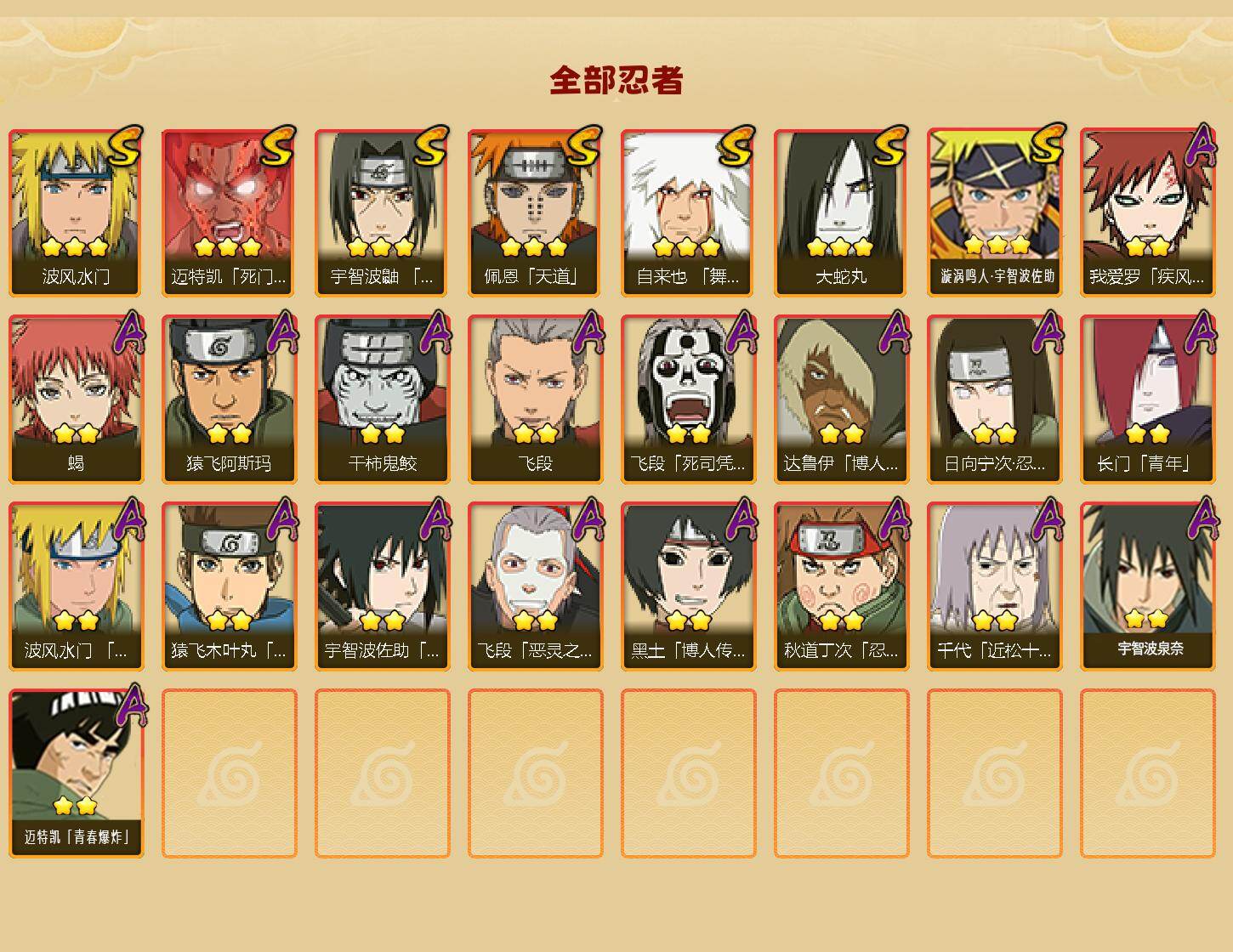Select the 长门「青年」ninja card
Viewport: 1233px width, 952px height.
point(1147,399)
